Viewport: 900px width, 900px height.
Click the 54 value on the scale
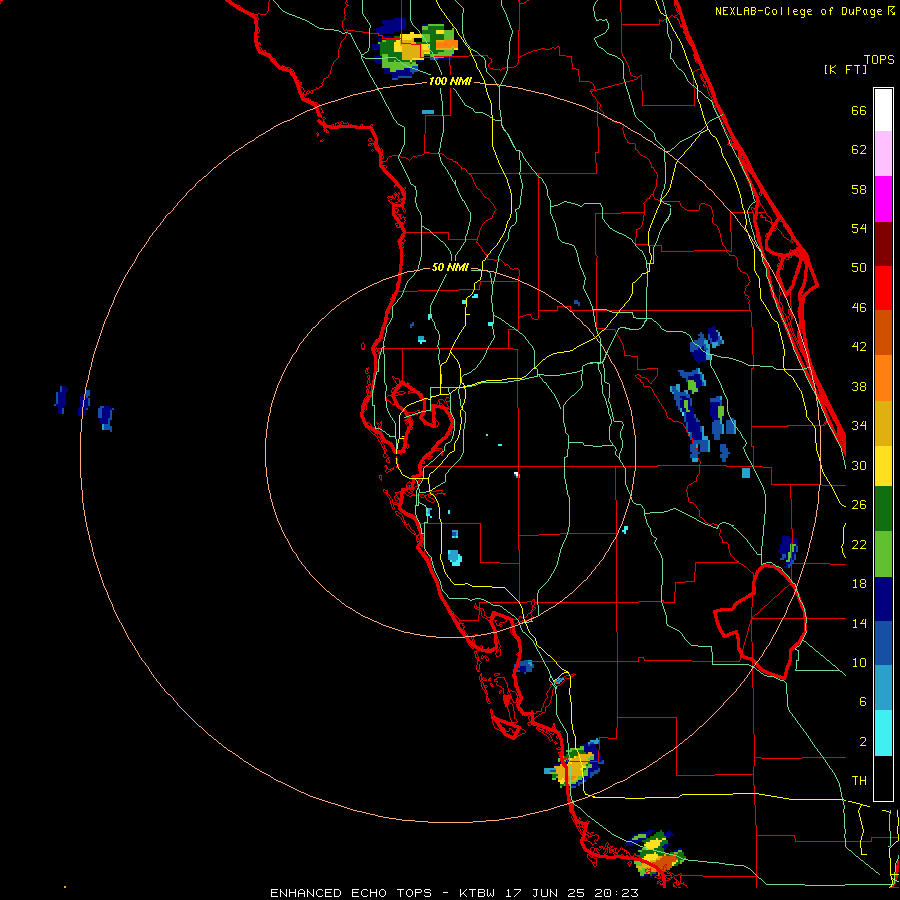click(x=859, y=228)
